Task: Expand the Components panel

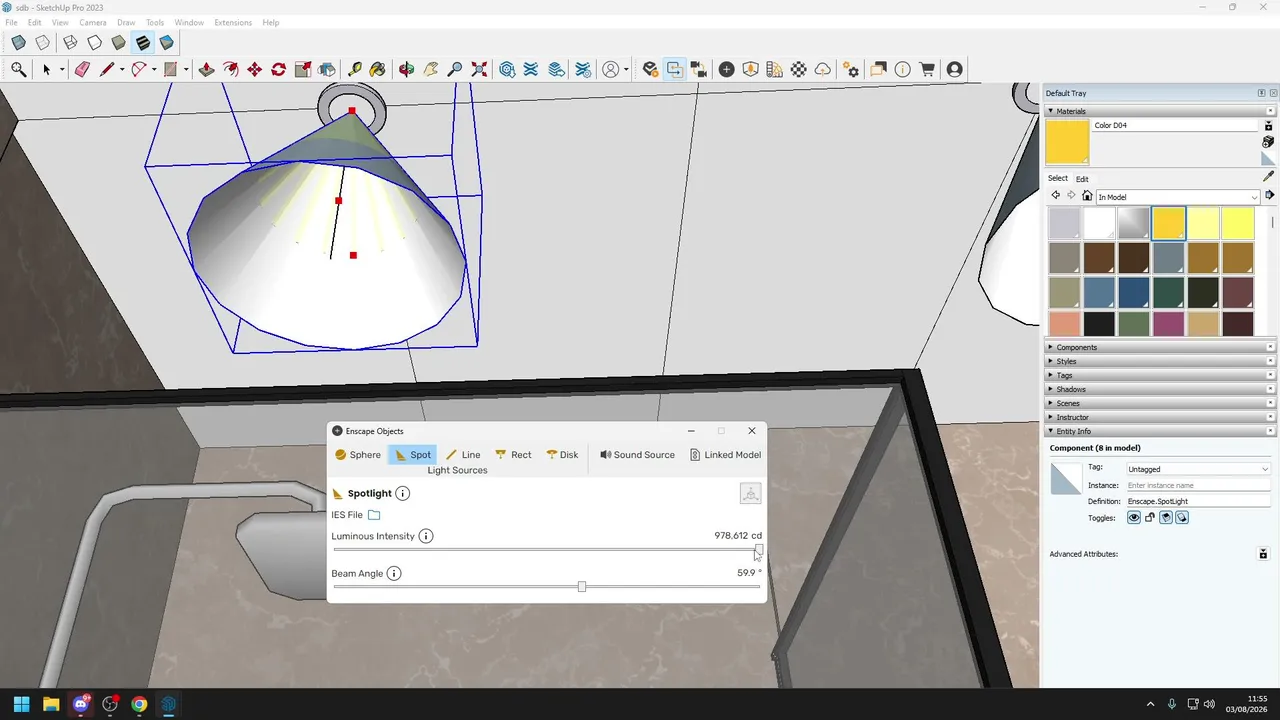Action: coord(1160,347)
